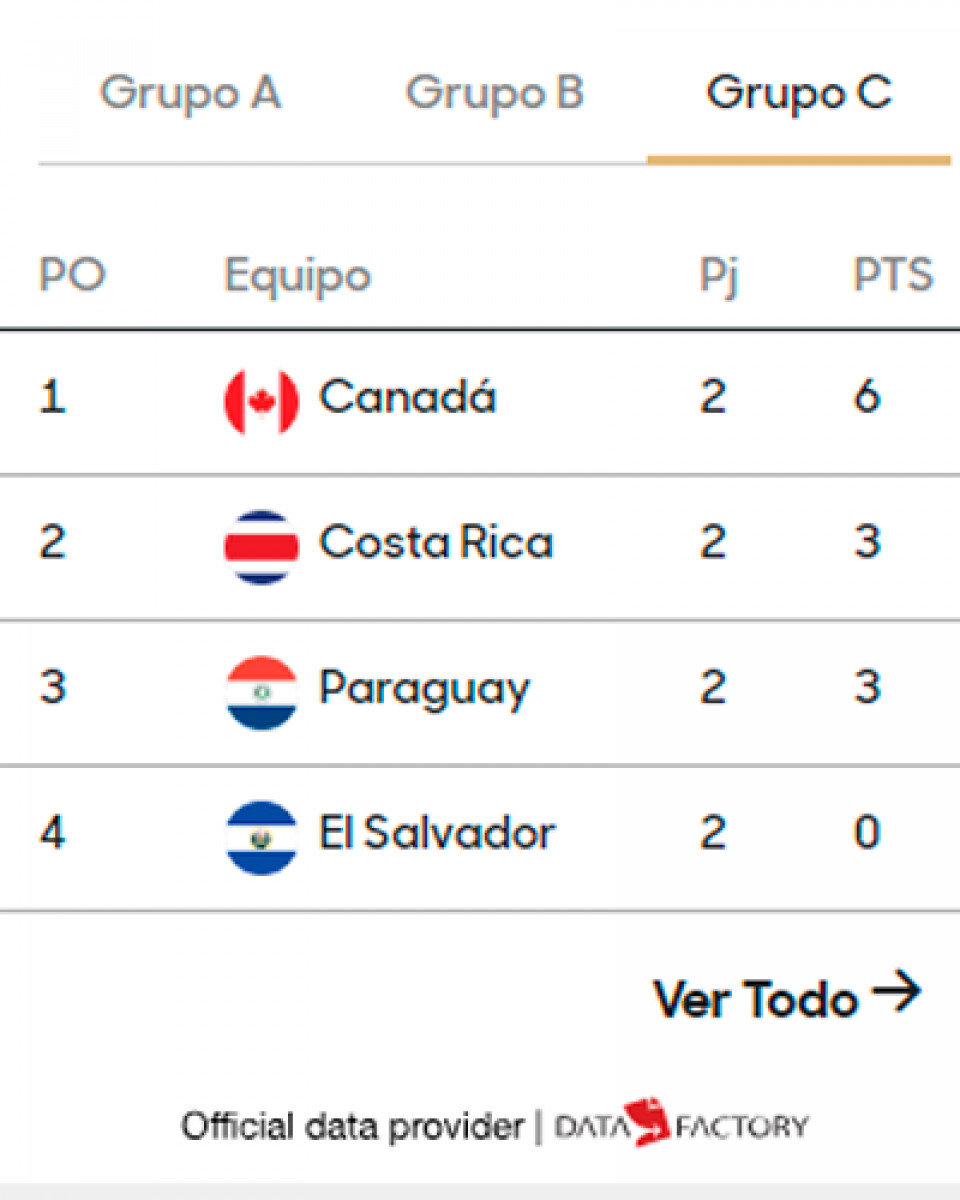This screenshot has height=1200, width=960.
Task: Click the Costa Rica flag icon
Action: click(x=261, y=546)
